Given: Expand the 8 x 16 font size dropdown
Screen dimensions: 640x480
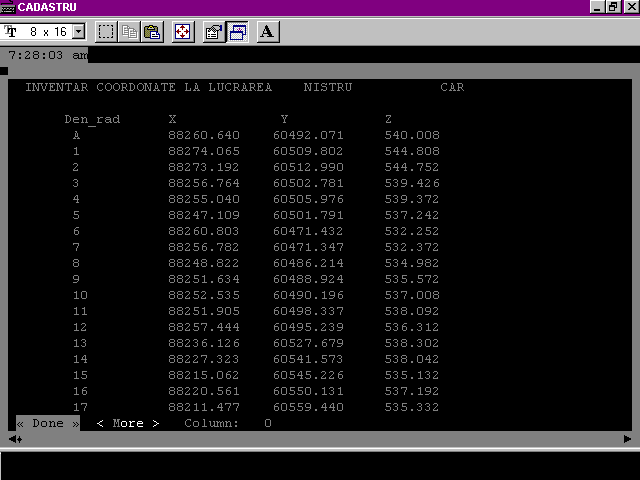Looking at the screenshot, I should coord(79,32).
